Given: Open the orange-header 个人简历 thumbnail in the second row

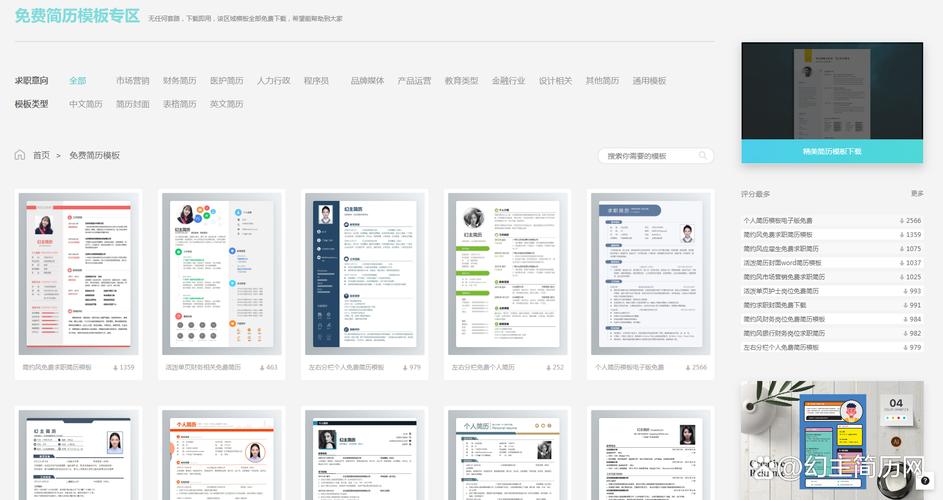Looking at the screenshot, I should click(221, 455).
